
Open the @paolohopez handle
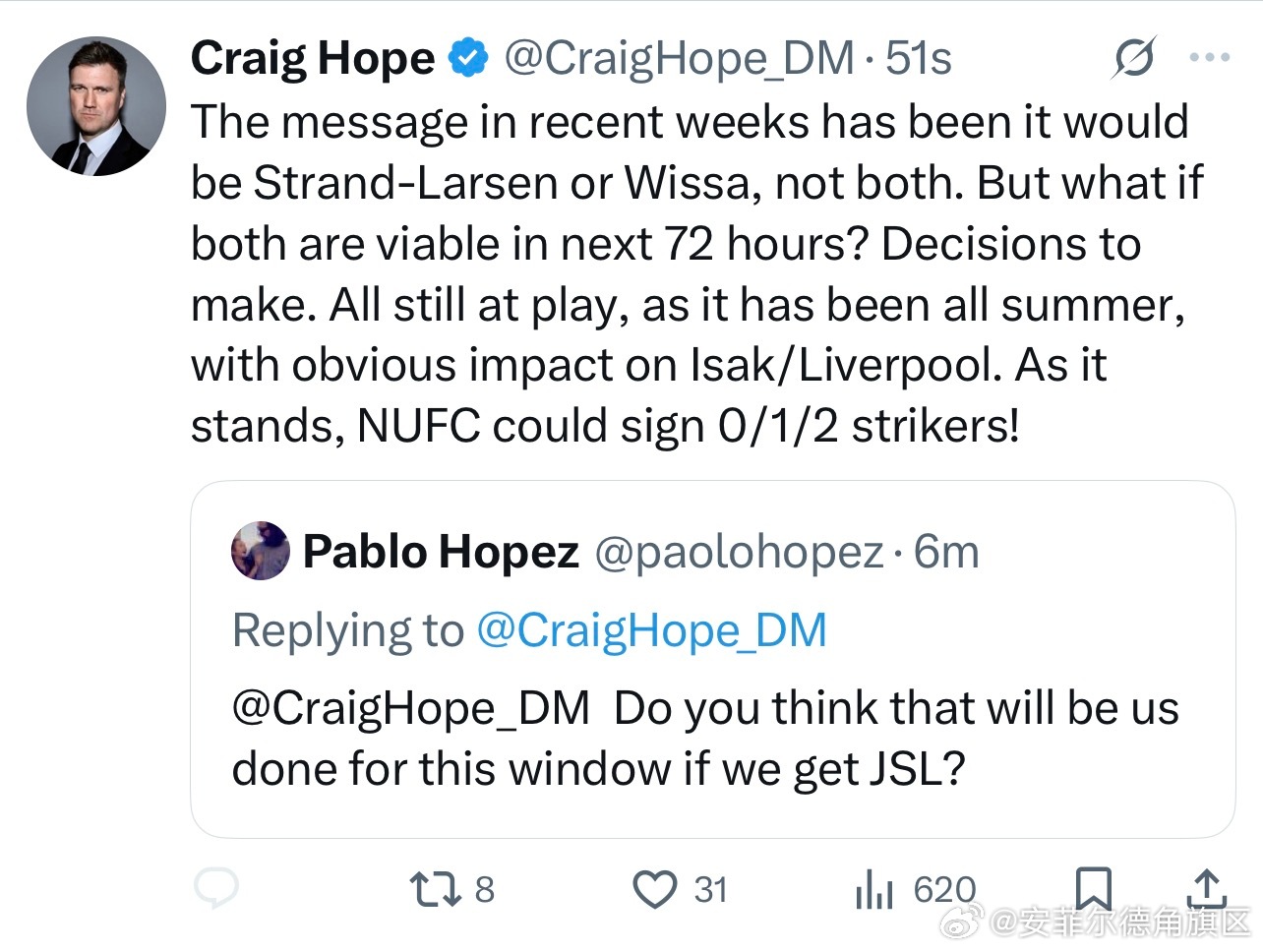point(739,553)
